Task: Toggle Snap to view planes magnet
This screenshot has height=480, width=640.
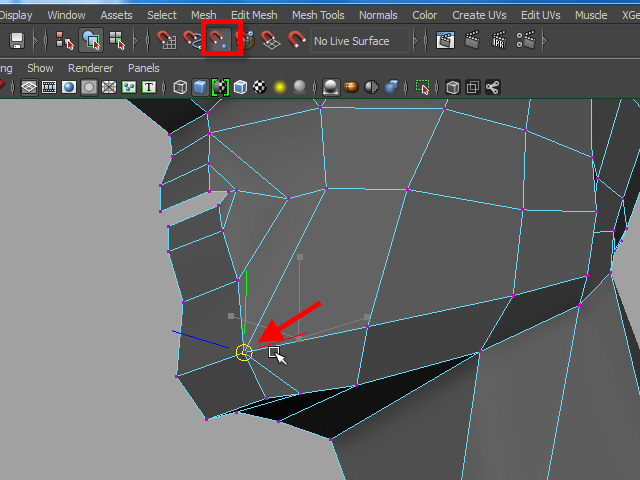Action: click(x=271, y=40)
